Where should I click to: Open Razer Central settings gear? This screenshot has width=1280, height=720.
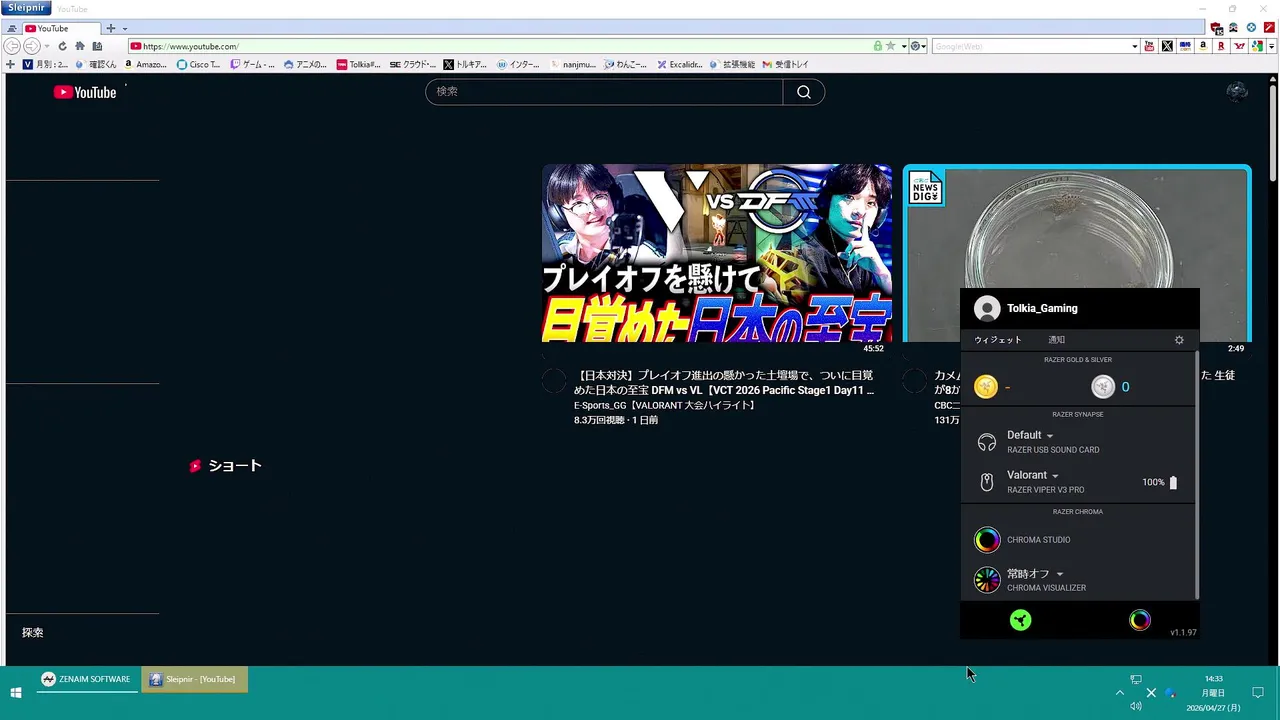point(1179,340)
